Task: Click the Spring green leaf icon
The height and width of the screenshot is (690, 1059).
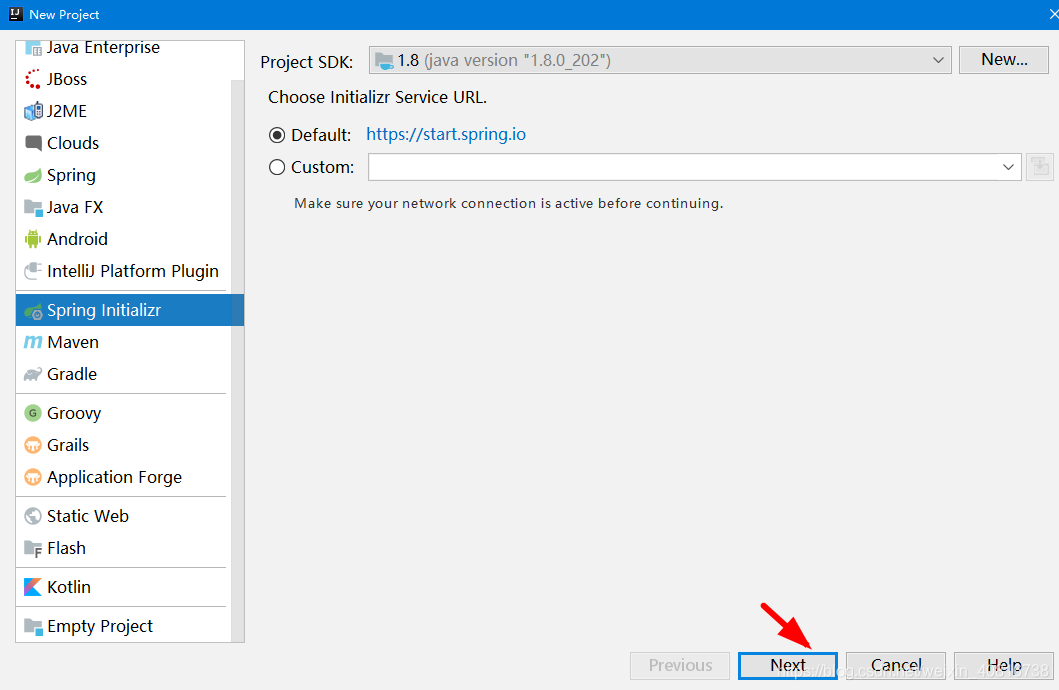Action: point(33,176)
